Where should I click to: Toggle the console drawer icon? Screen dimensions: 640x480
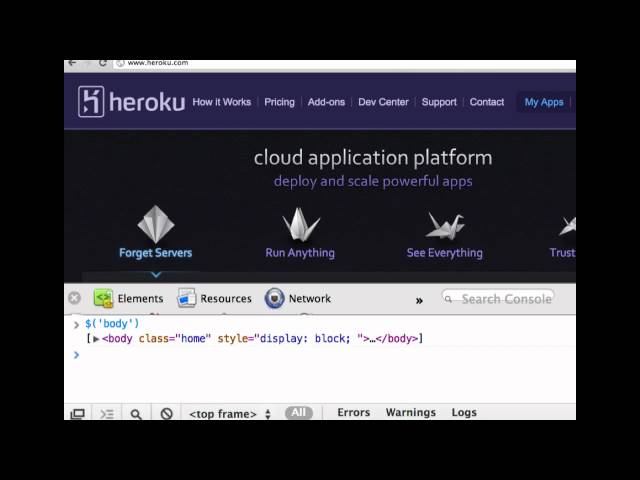(x=107, y=414)
